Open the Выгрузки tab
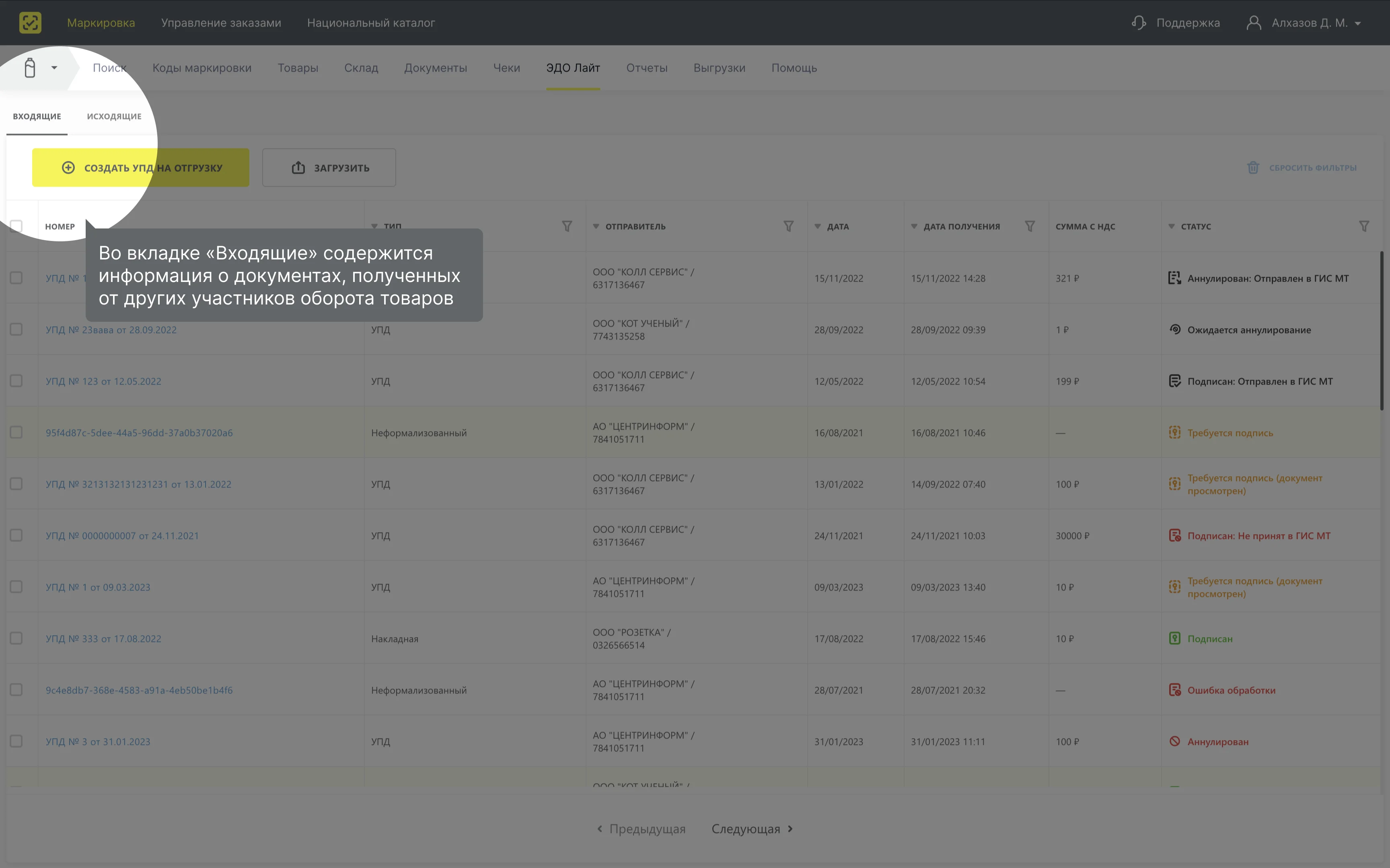The image size is (1390, 868). point(719,68)
